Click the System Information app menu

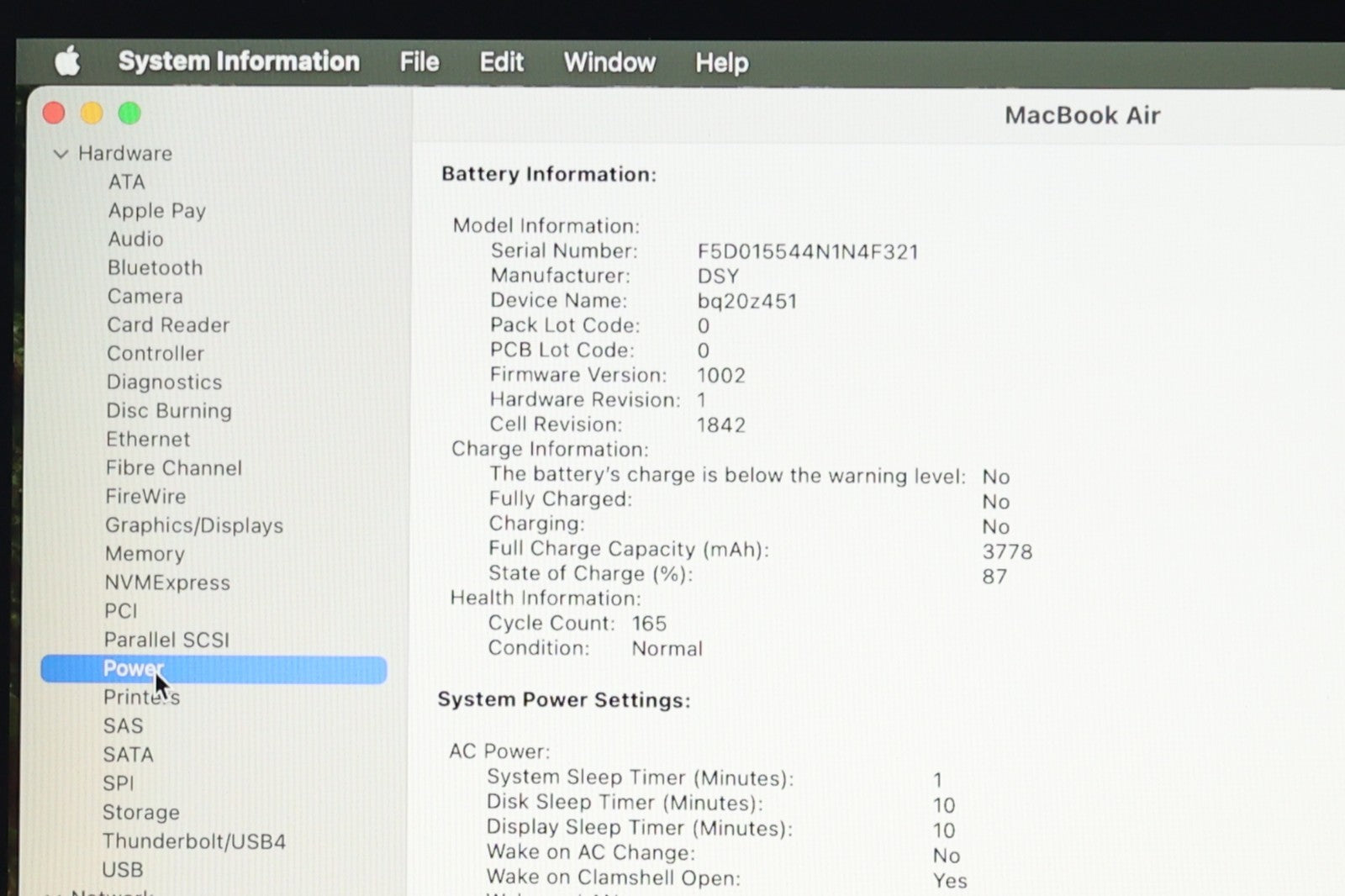pyautogui.click(x=239, y=61)
